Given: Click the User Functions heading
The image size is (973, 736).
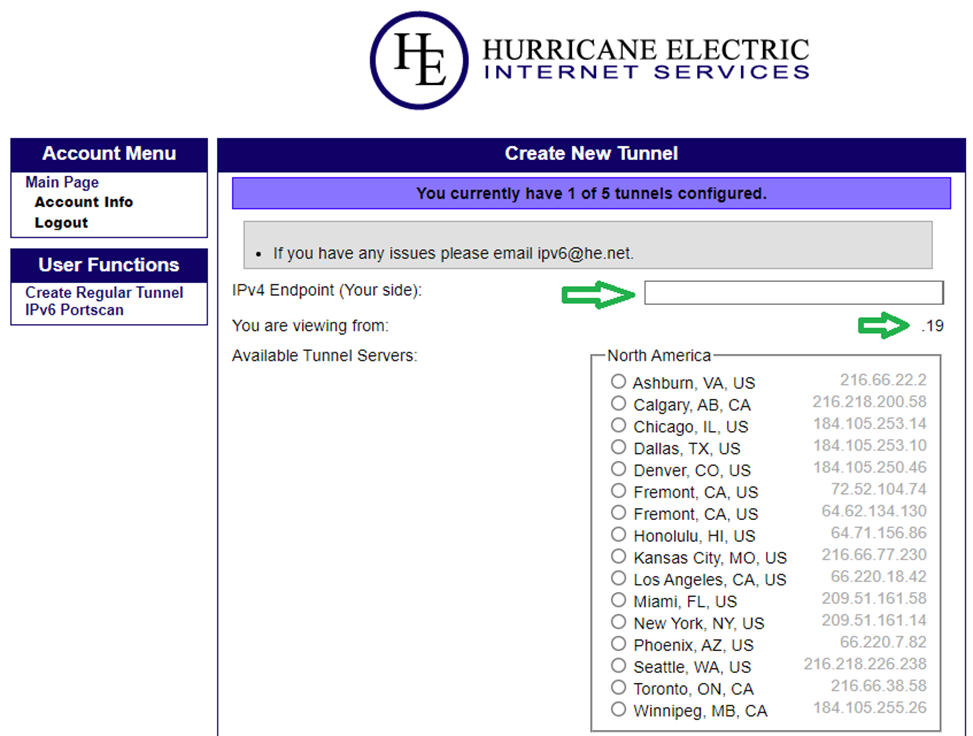Looking at the screenshot, I should (x=109, y=265).
